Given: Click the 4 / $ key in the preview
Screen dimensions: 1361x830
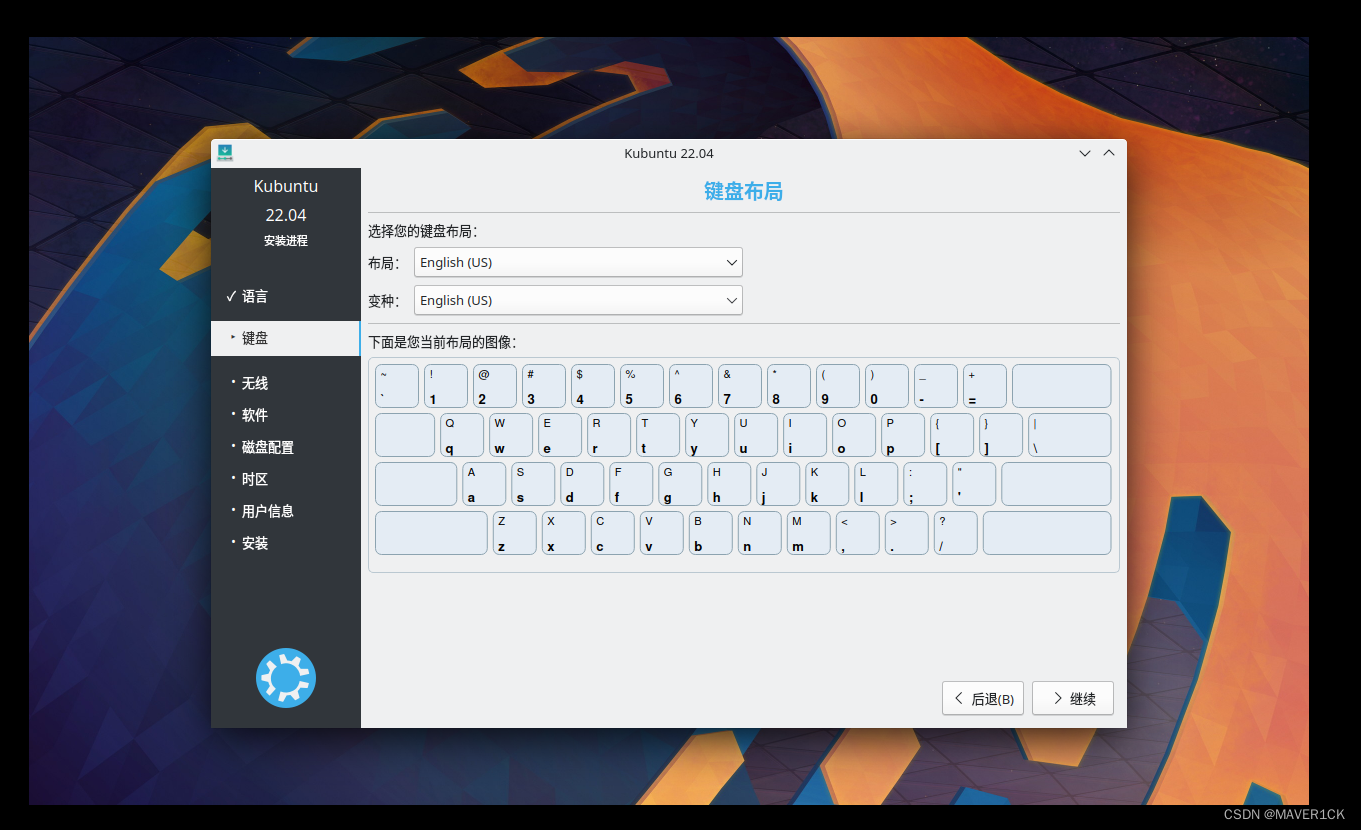Looking at the screenshot, I should pyautogui.click(x=593, y=386).
